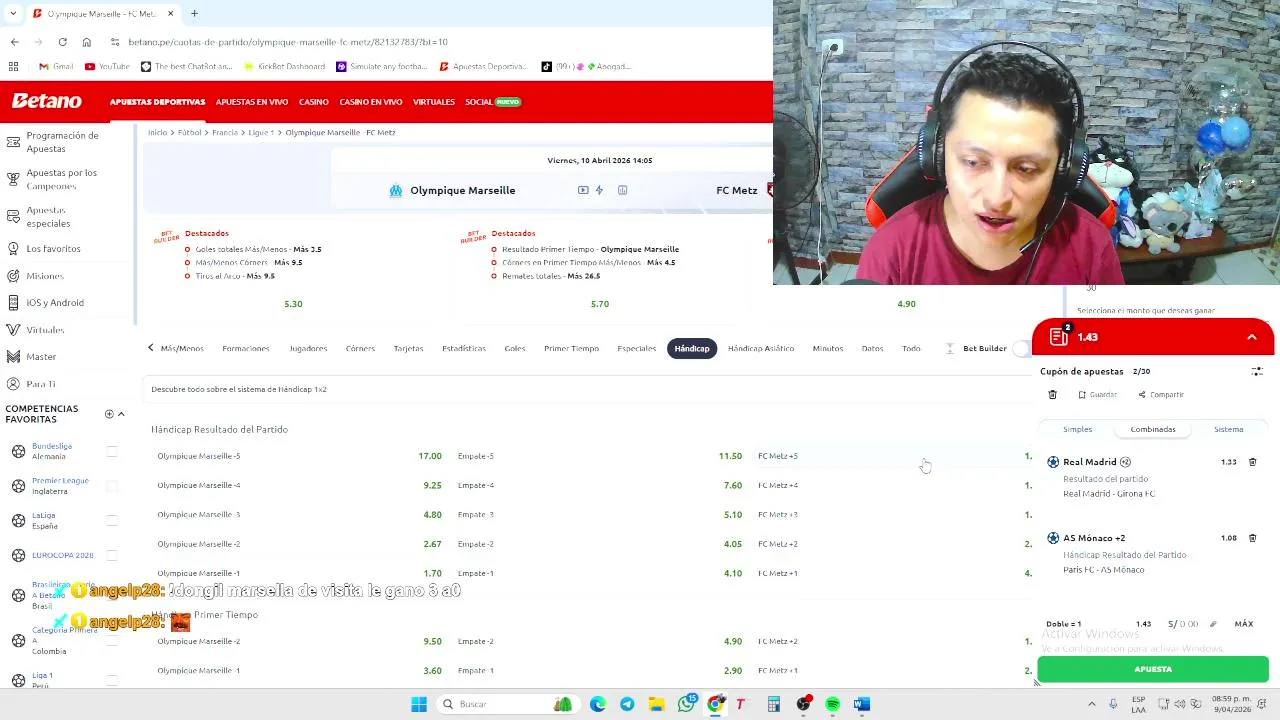Edit stake amount with pencil icon
Viewport: 1280px width, 720px height.
pyautogui.click(x=1213, y=624)
